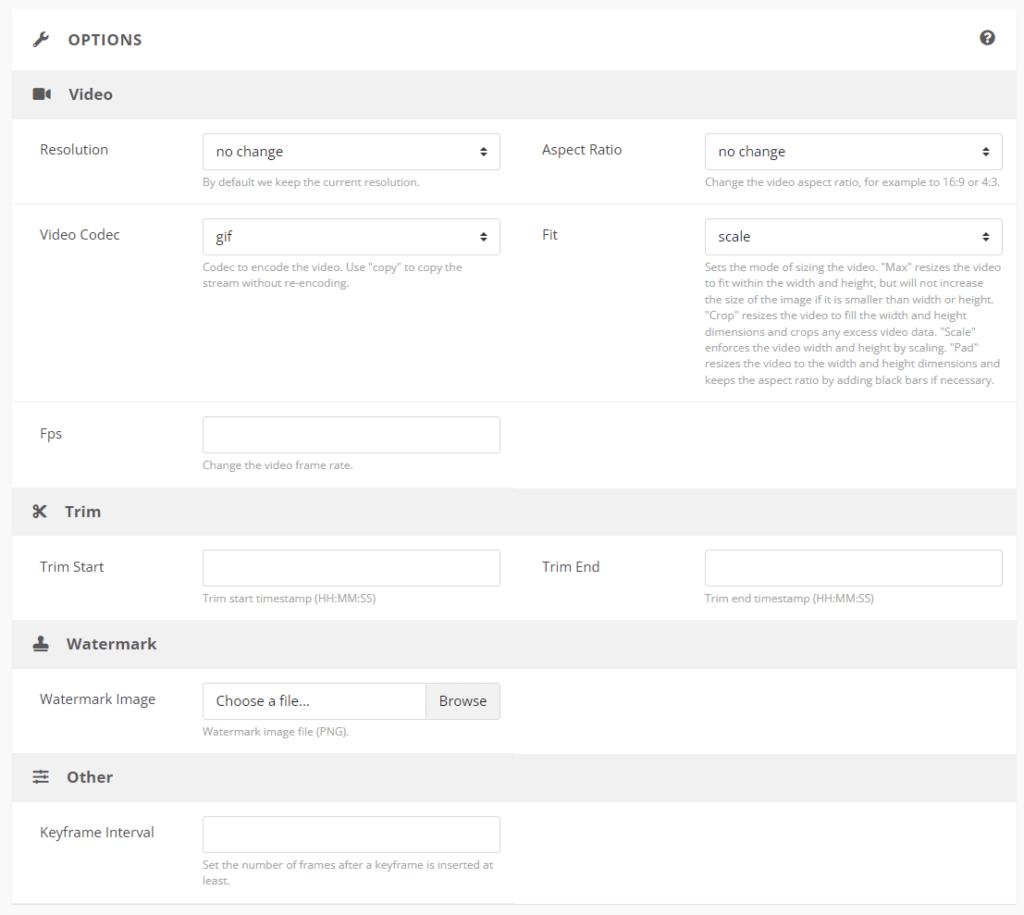
Task: Click the sliders icon in Other header
Action: (x=41, y=777)
